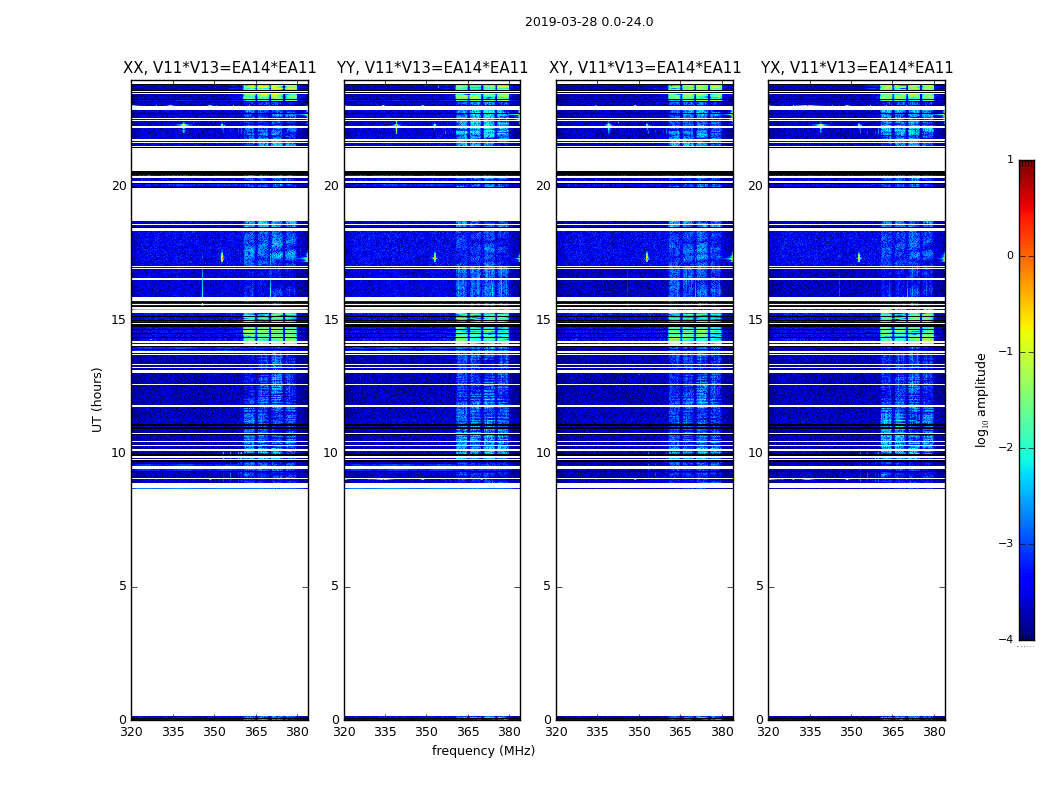Click the YX, V11*V13=EA14*EA11 panel title
Screen dimensions: 1050x800
click(x=857, y=68)
